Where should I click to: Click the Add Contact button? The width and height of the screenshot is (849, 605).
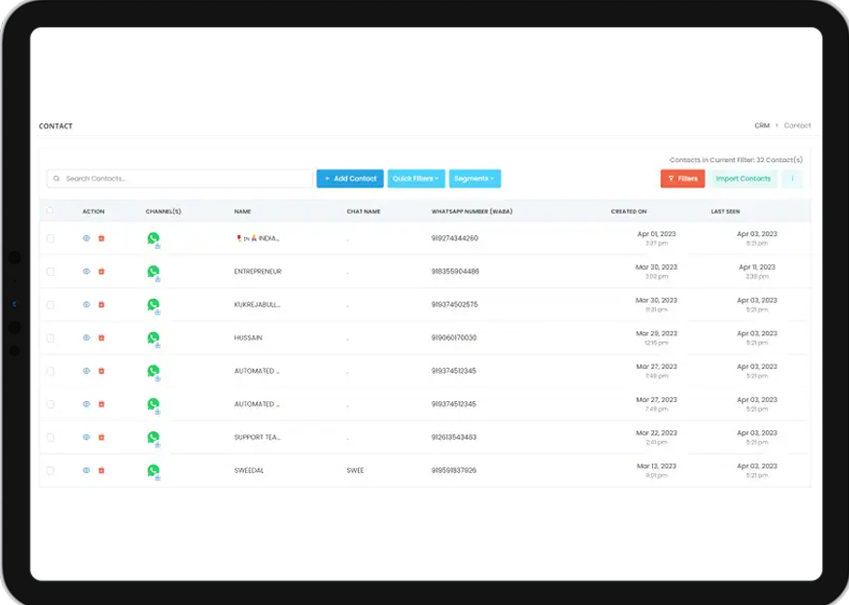click(350, 179)
